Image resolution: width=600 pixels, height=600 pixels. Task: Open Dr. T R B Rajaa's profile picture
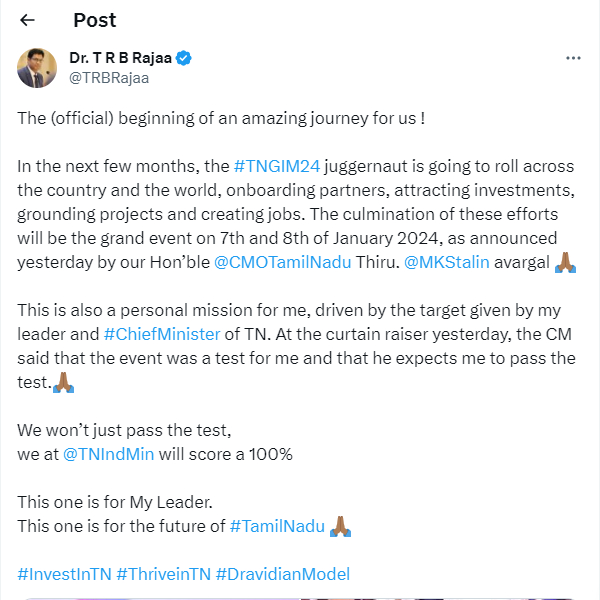click(37, 68)
